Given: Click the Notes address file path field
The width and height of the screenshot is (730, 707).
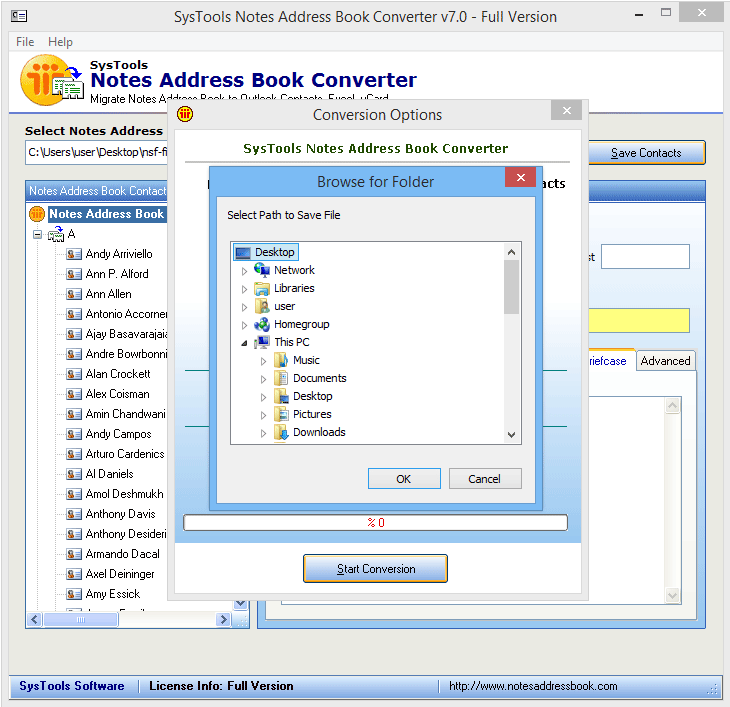Looking at the screenshot, I should pos(97,152).
